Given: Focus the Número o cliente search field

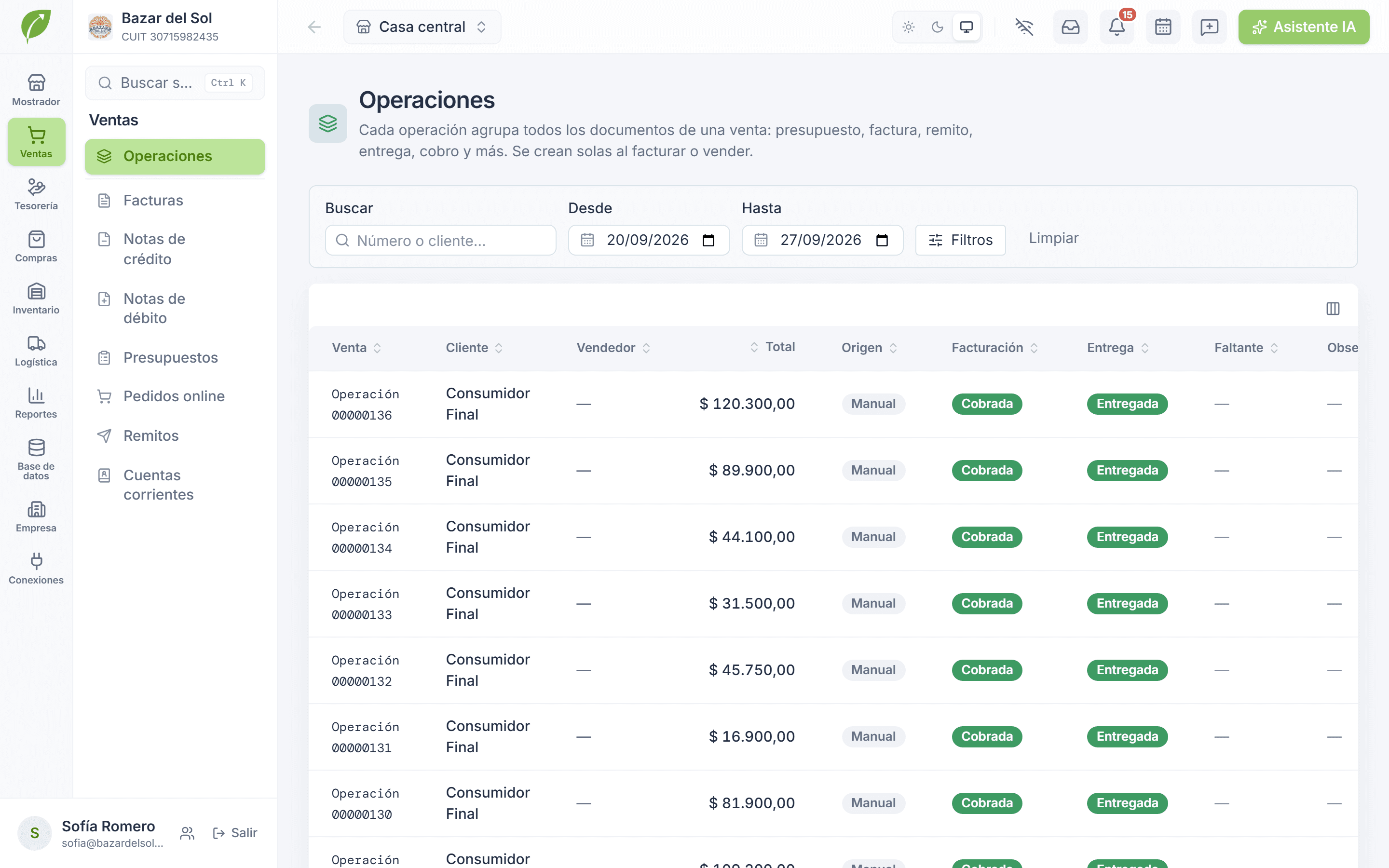Looking at the screenshot, I should 440,240.
